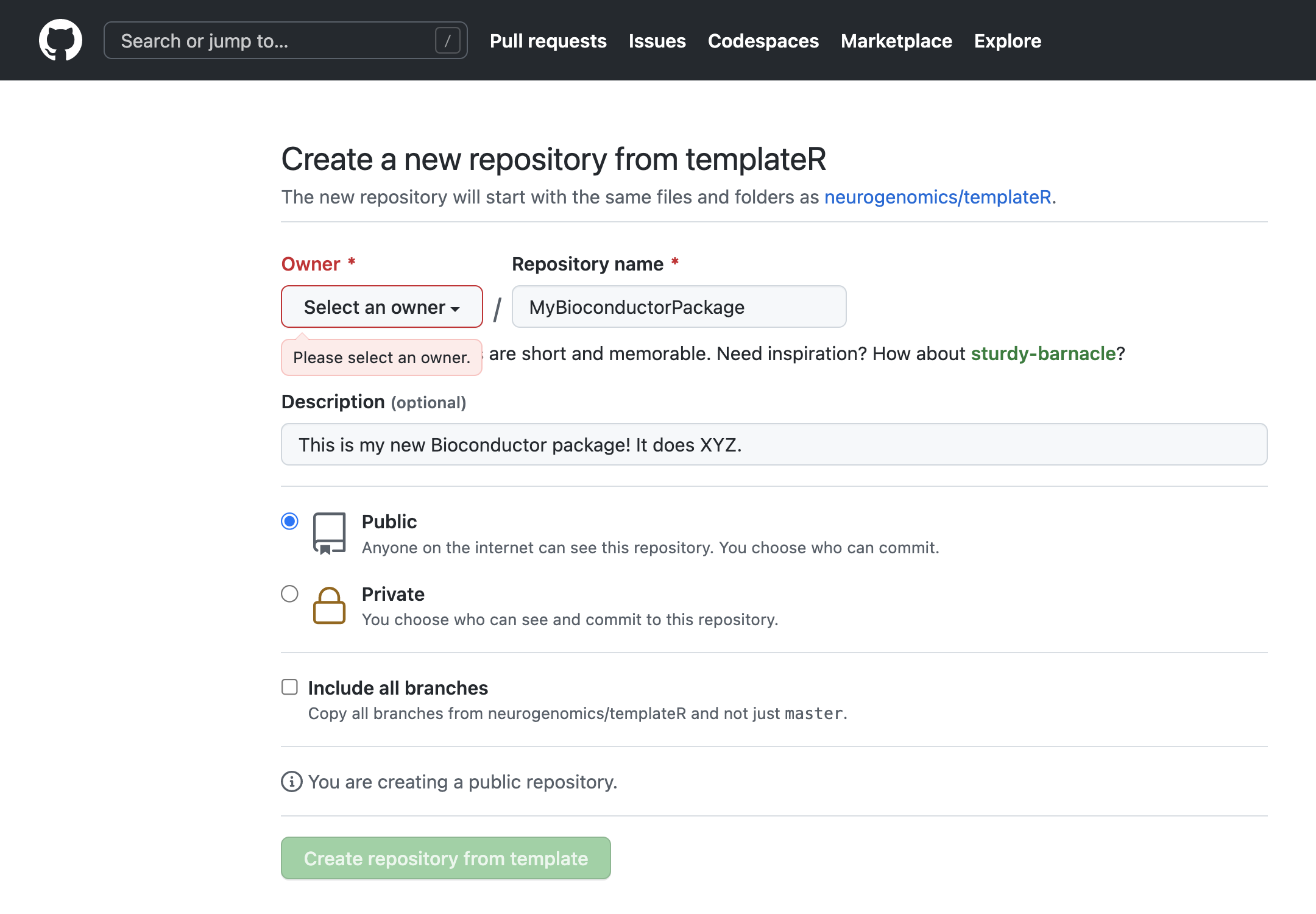Viewport: 1316px width, 914px height.
Task: Click the Private lock icon
Action: pos(329,605)
